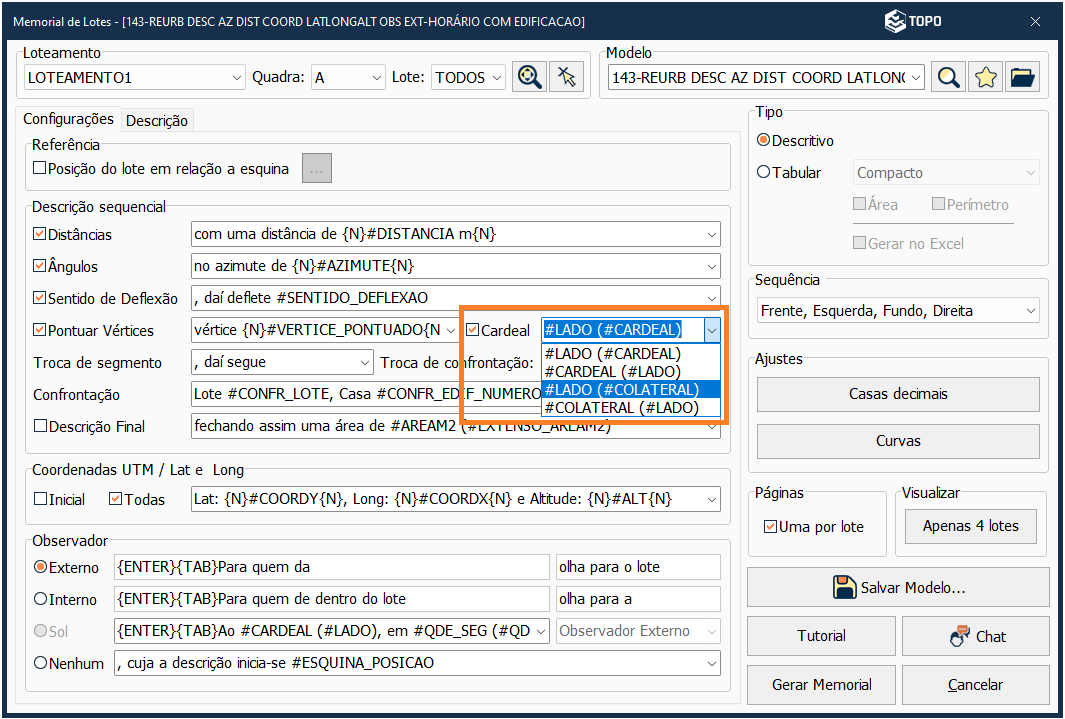Click the Gerar Memorial button
The image size is (1065, 719).
821,685
